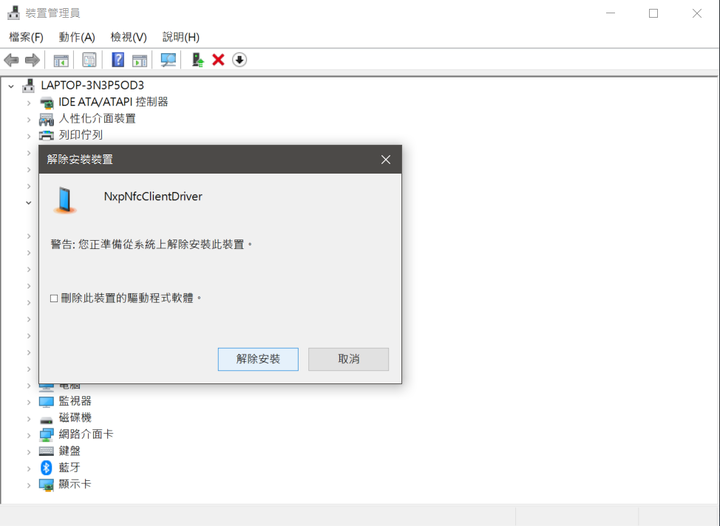Screen dimensions: 720x526
Task: Expand the 人性化介面裝置 node
Action: [x=28, y=119]
